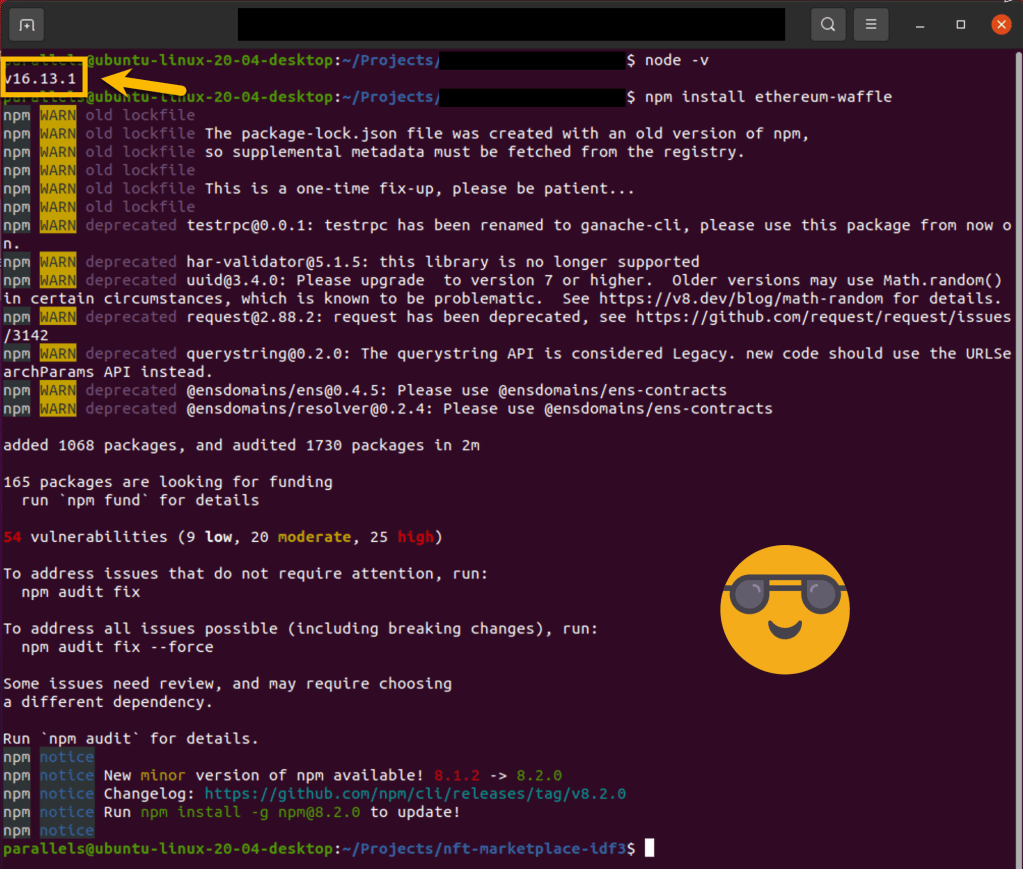This screenshot has width=1023, height=869.
Task: Click the terminal cursor at the prompt
Action: click(x=649, y=849)
